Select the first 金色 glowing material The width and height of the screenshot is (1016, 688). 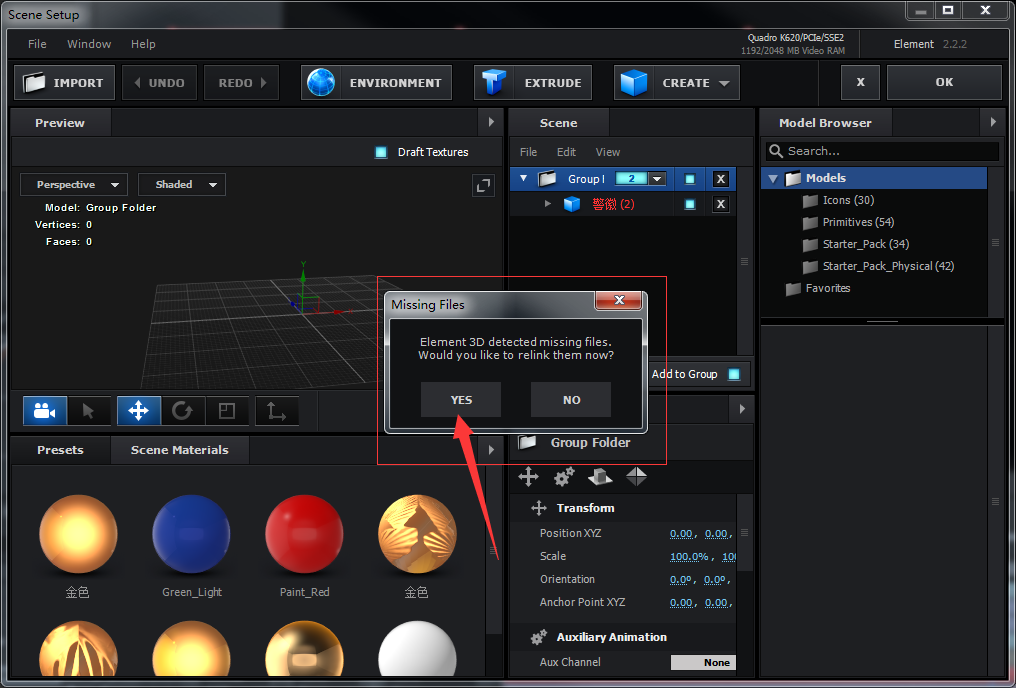click(x=78, y=535)
